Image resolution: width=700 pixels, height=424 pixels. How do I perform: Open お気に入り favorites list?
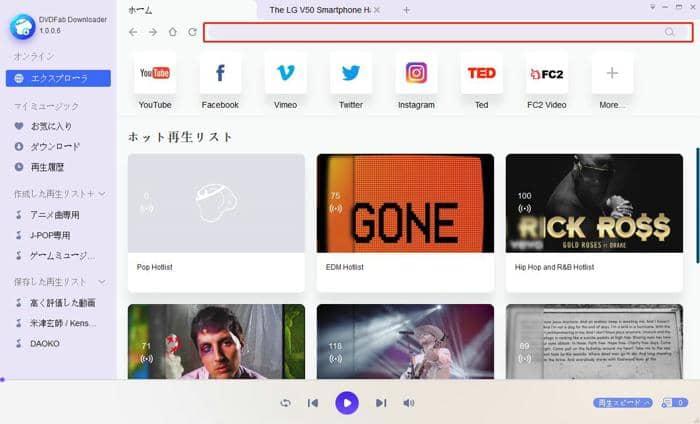click(x=52, y=126)
